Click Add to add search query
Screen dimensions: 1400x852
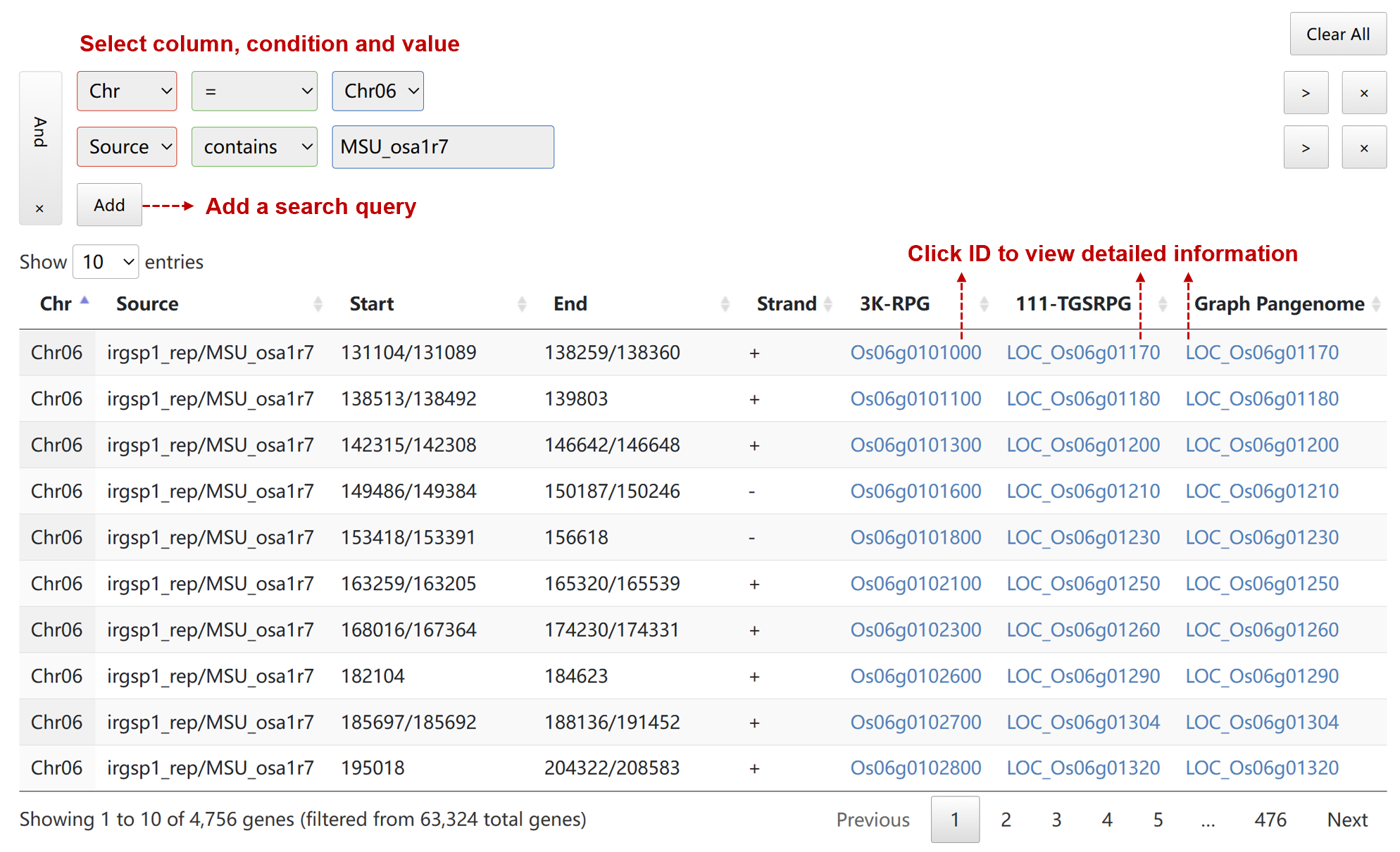tap(109, 205)
